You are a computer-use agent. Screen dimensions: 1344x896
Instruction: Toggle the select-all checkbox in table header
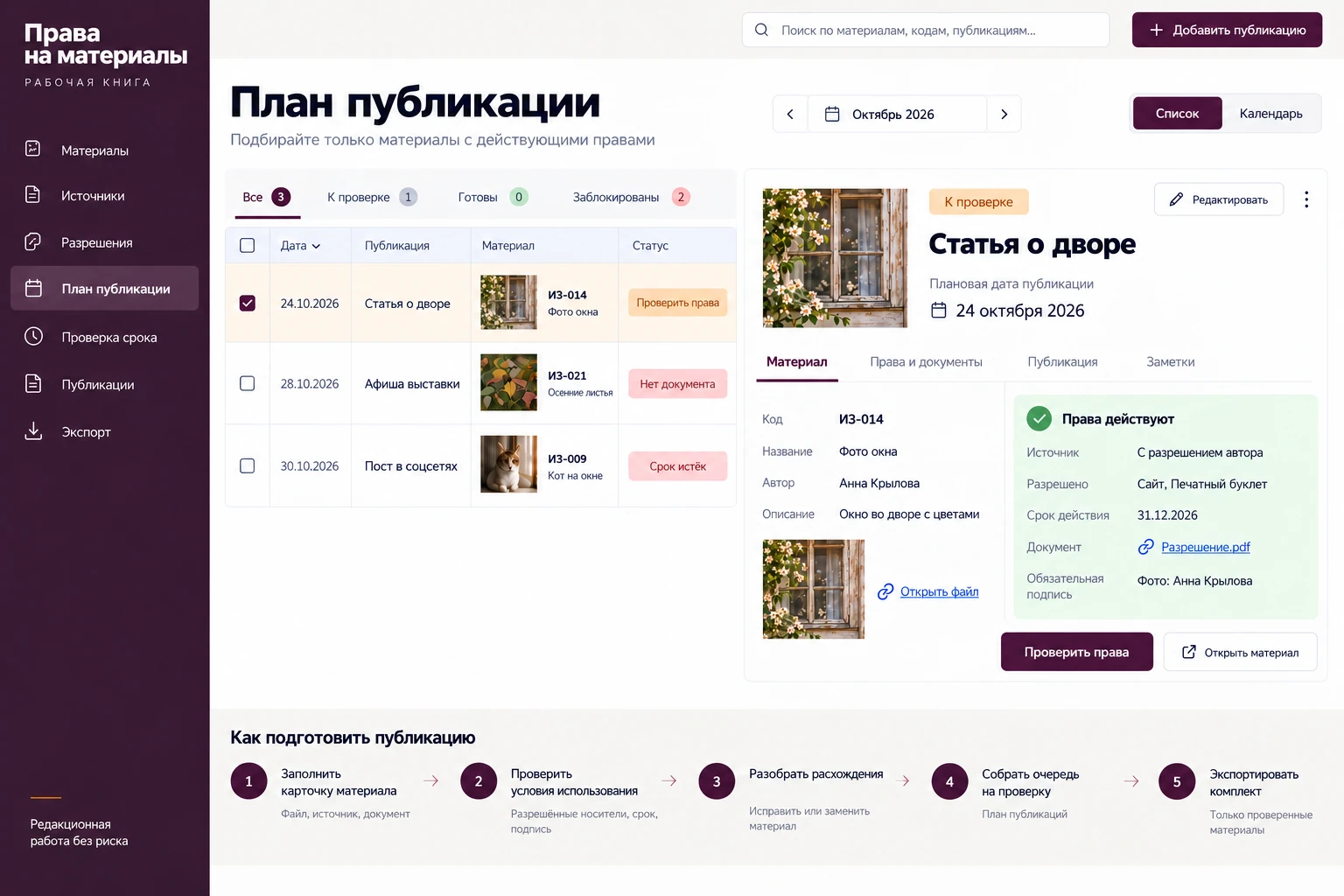pyautogui.click(x=248, y=245)
